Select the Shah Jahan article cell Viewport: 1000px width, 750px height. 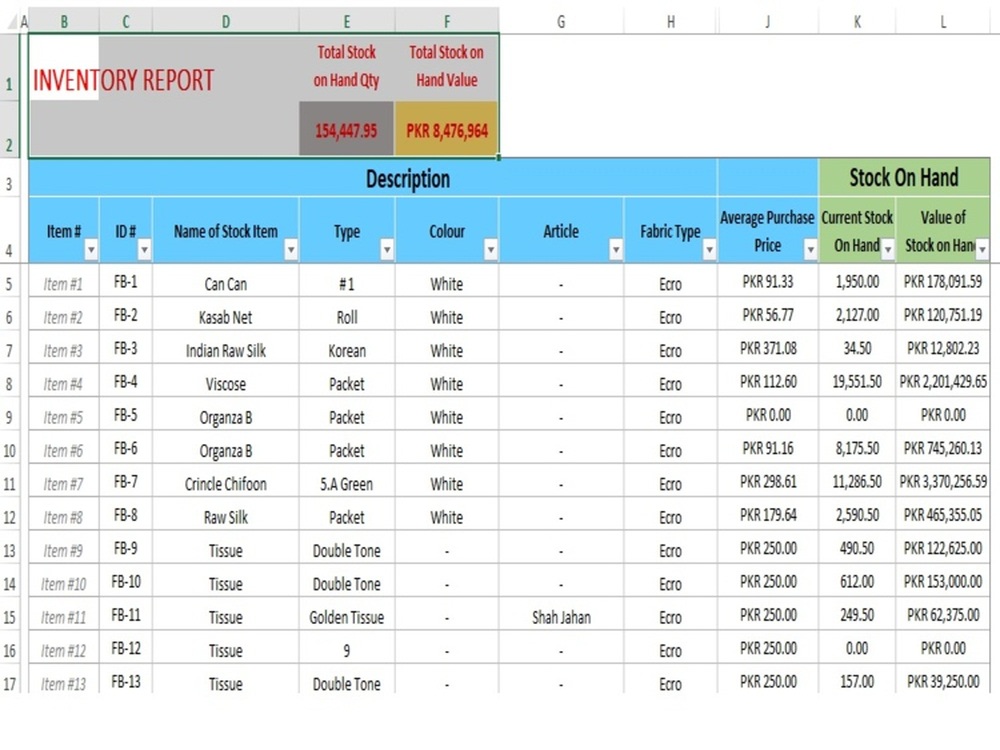pos(561,614)
